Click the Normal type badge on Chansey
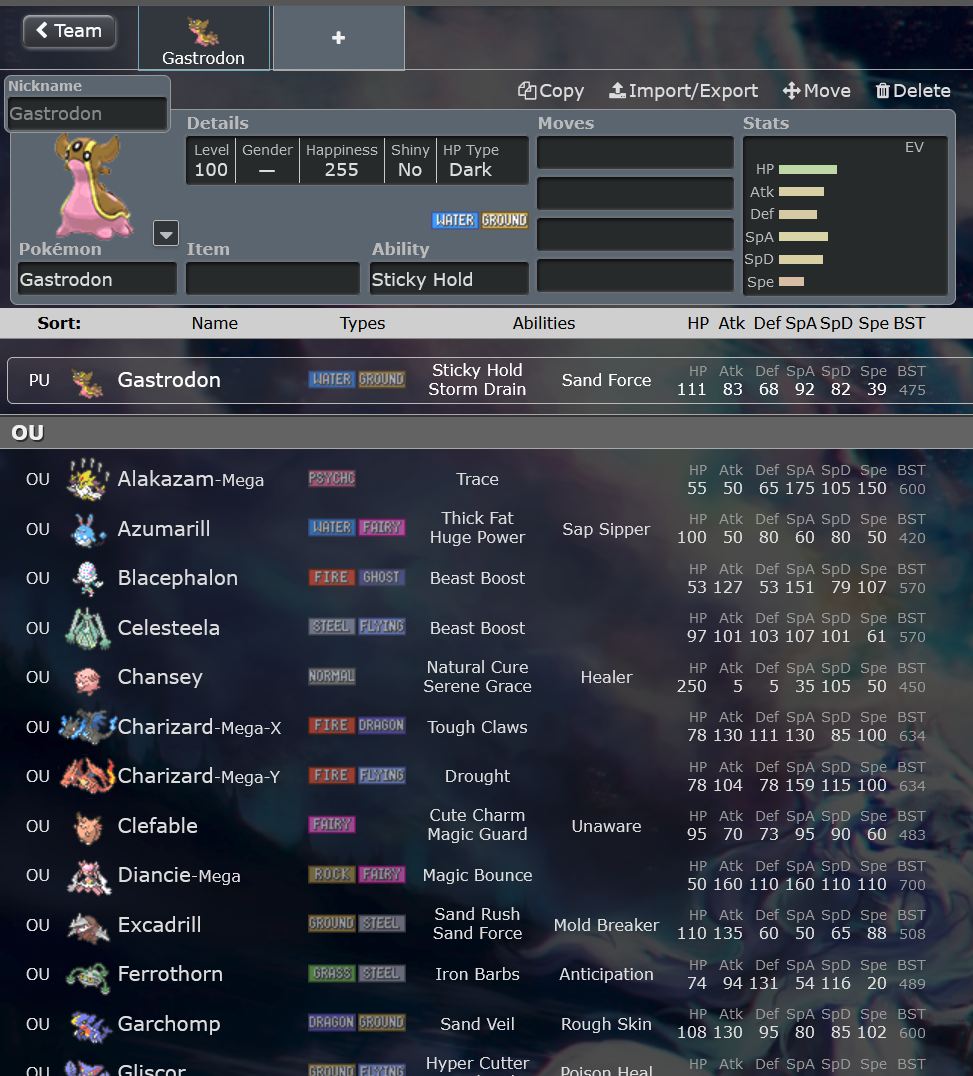This screenshot has height=1076, width=973. (x=332, y=676)
